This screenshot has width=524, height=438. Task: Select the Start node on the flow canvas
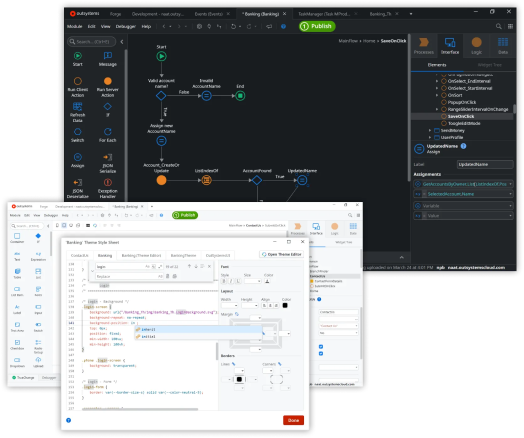point(161,56)
